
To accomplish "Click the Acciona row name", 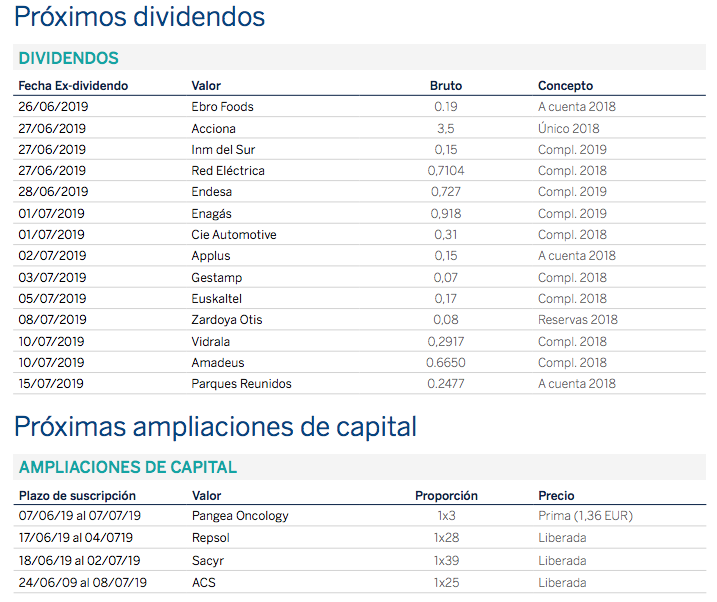I will click(214, 128).
